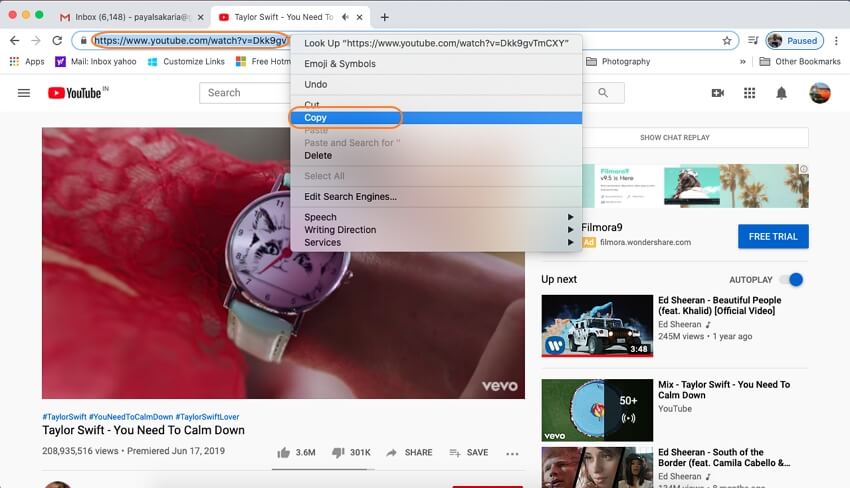The width and height of the screenshot is (850, 488).
Task: Open the notifications bell
Action: [781, 93]
